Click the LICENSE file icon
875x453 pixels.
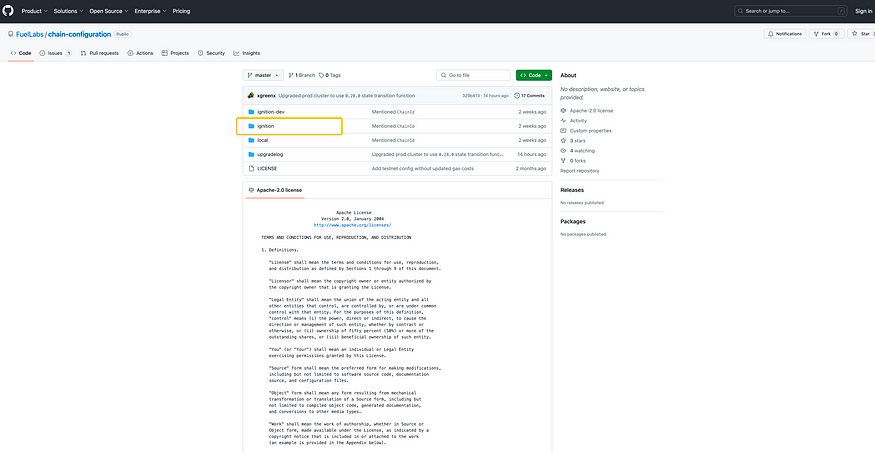coord(251,168)
